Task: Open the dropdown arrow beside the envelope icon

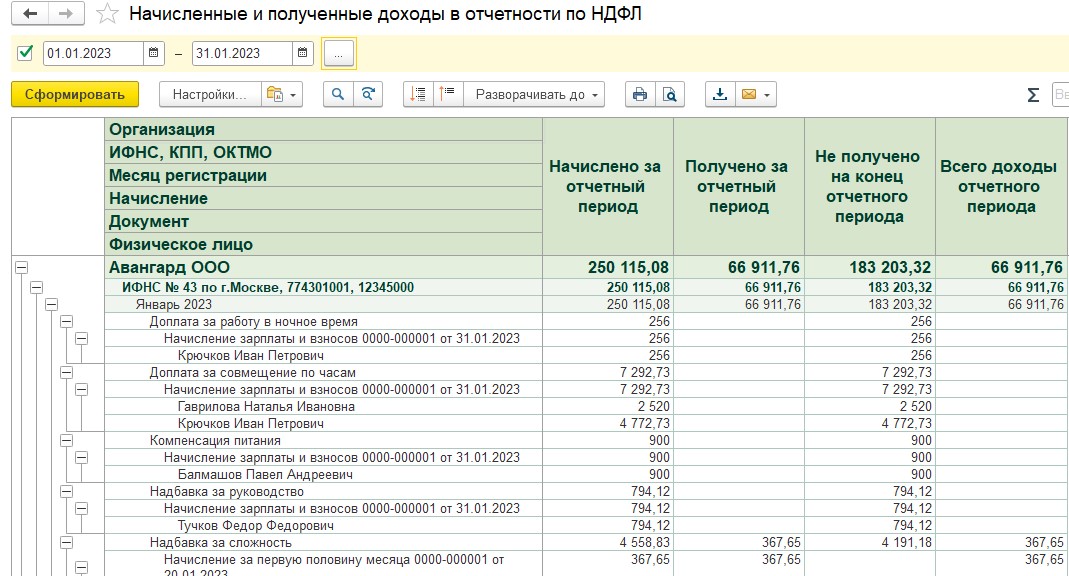Action: (x=768, y=95)
